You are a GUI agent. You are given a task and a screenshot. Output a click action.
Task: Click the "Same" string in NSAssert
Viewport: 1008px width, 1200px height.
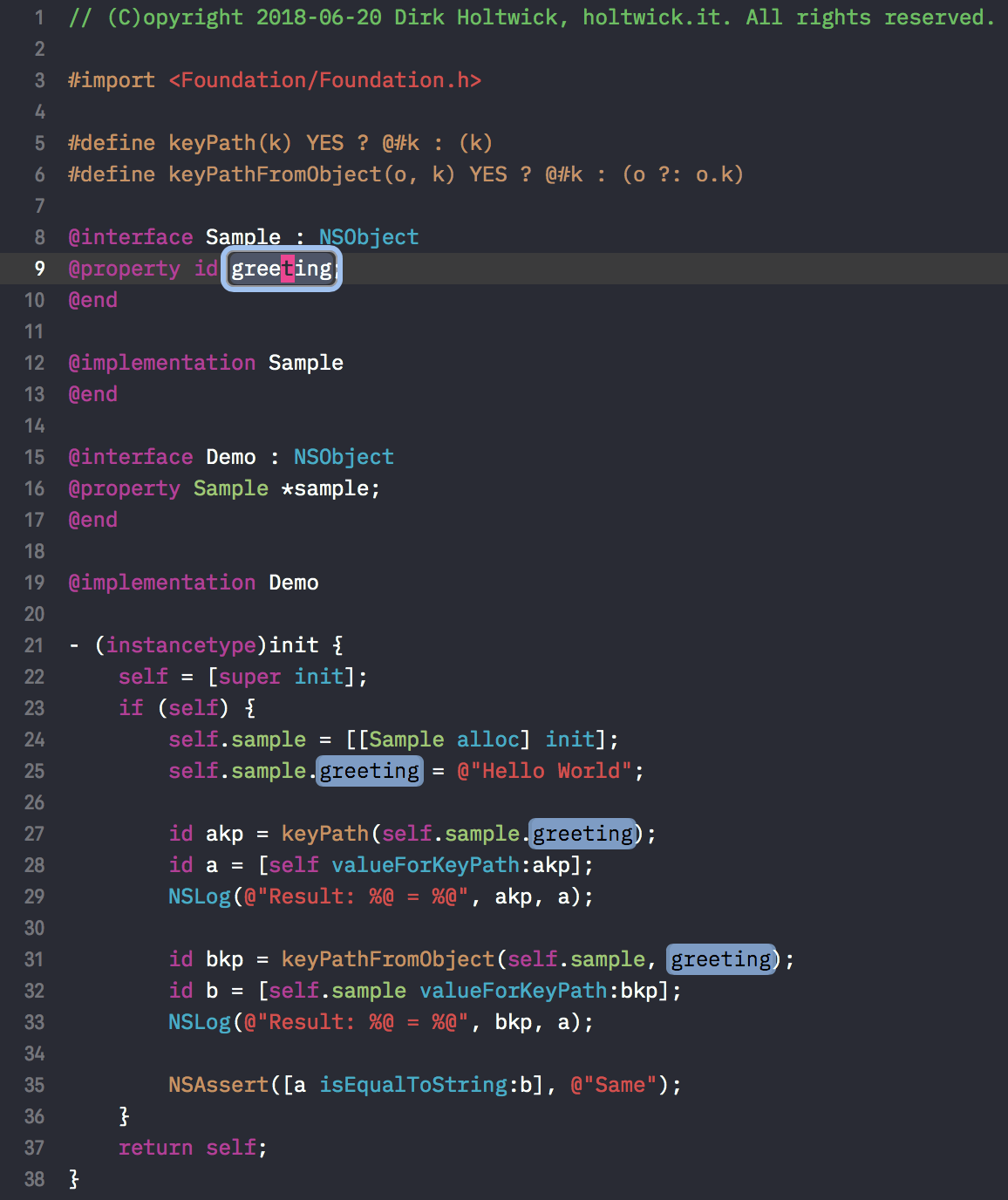point(614,1085)
